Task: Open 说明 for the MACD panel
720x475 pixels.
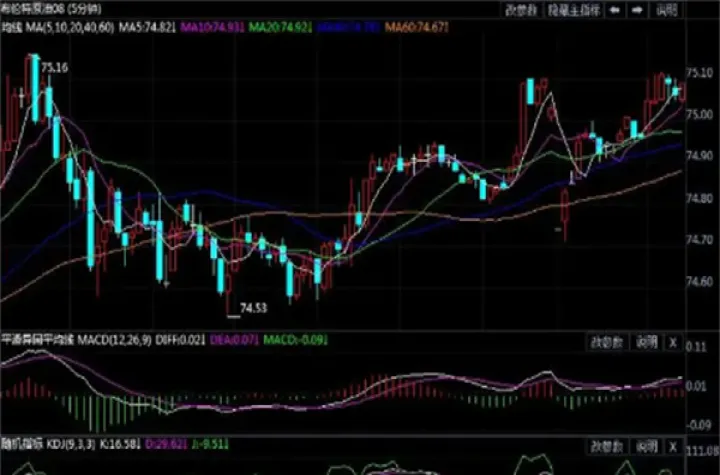Action: (x=647, y=342)
